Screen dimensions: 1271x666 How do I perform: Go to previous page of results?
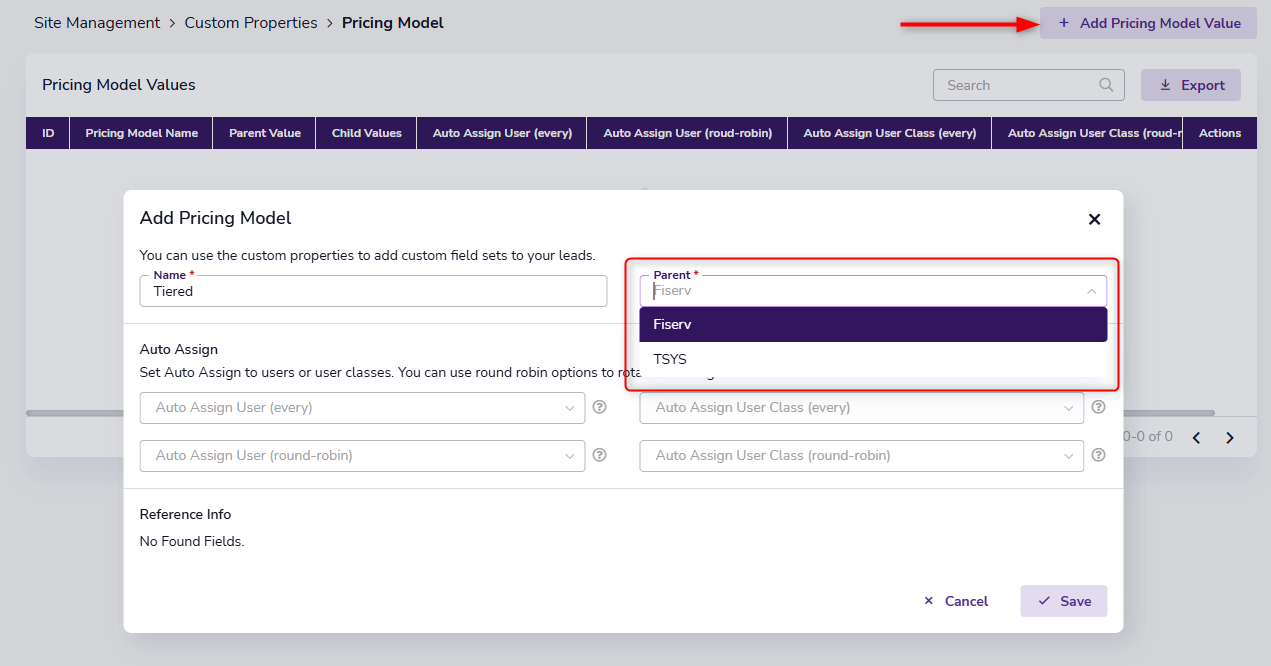click(1196, 437)
